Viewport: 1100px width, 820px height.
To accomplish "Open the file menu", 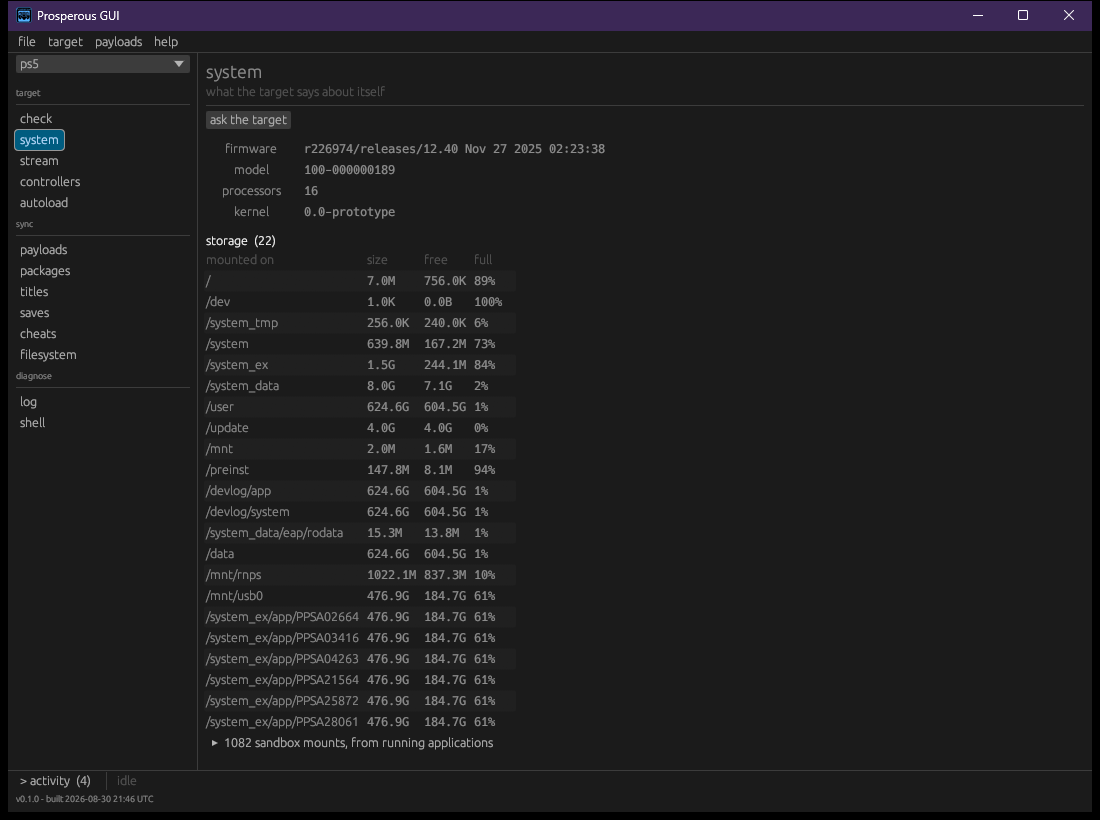I will click(27, 41).
